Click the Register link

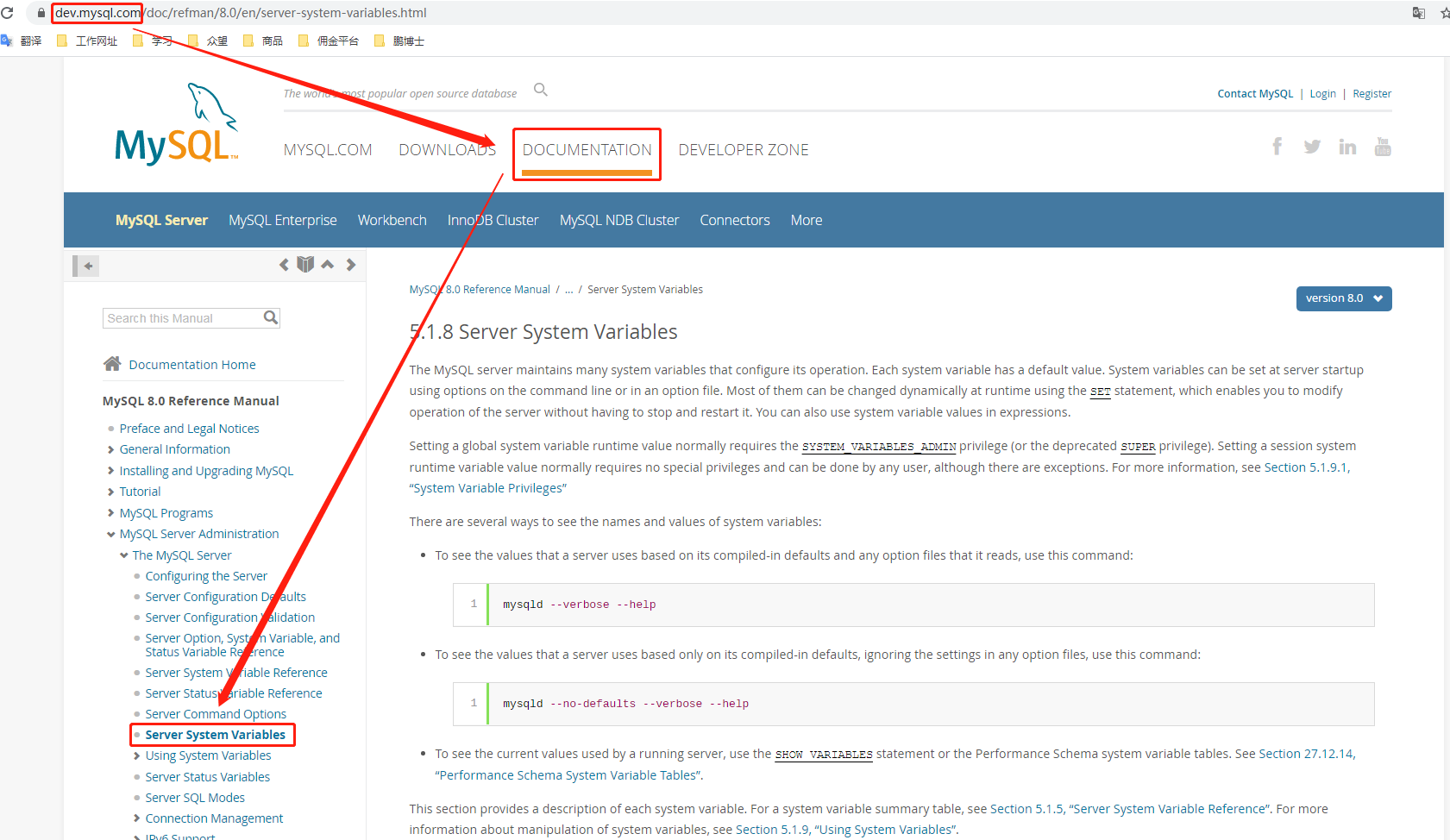(x=1372, y=94)
